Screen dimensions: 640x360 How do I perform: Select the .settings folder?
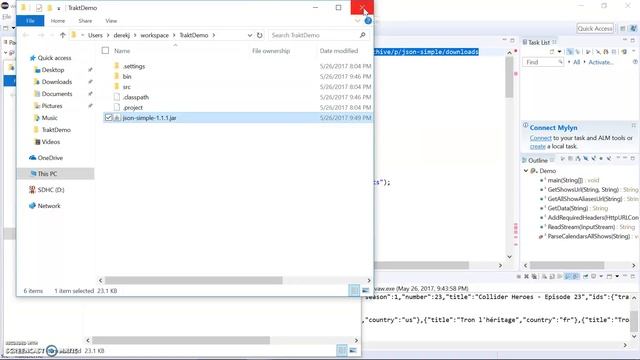click(134, 66)
